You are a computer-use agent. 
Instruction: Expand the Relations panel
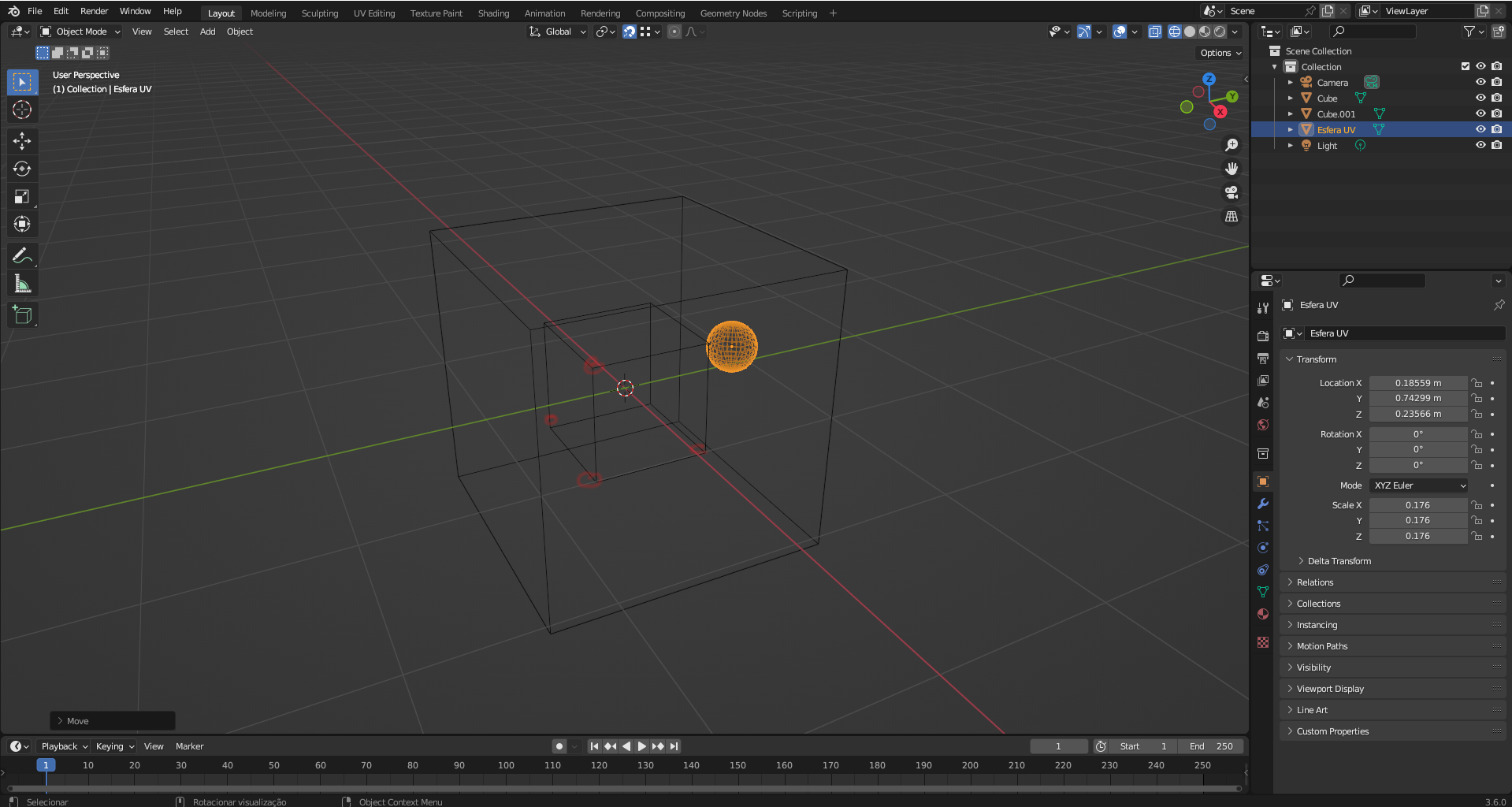point(1315,582)
